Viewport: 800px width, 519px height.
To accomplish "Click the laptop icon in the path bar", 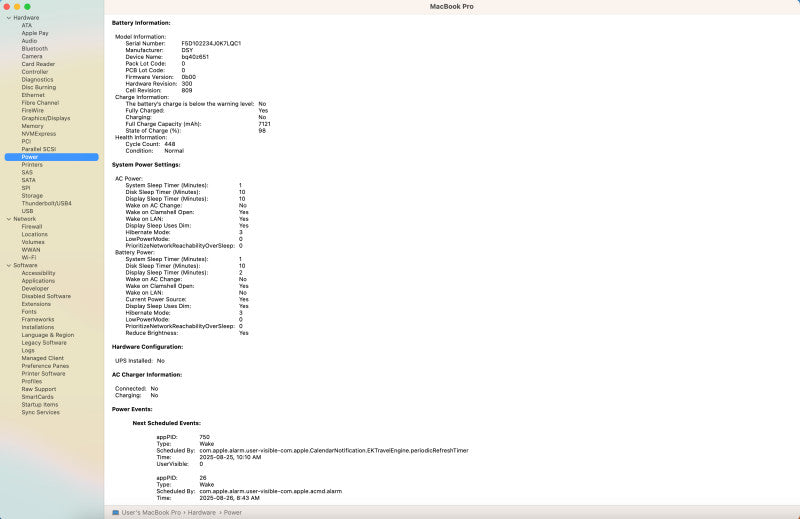I will point(116,512).
